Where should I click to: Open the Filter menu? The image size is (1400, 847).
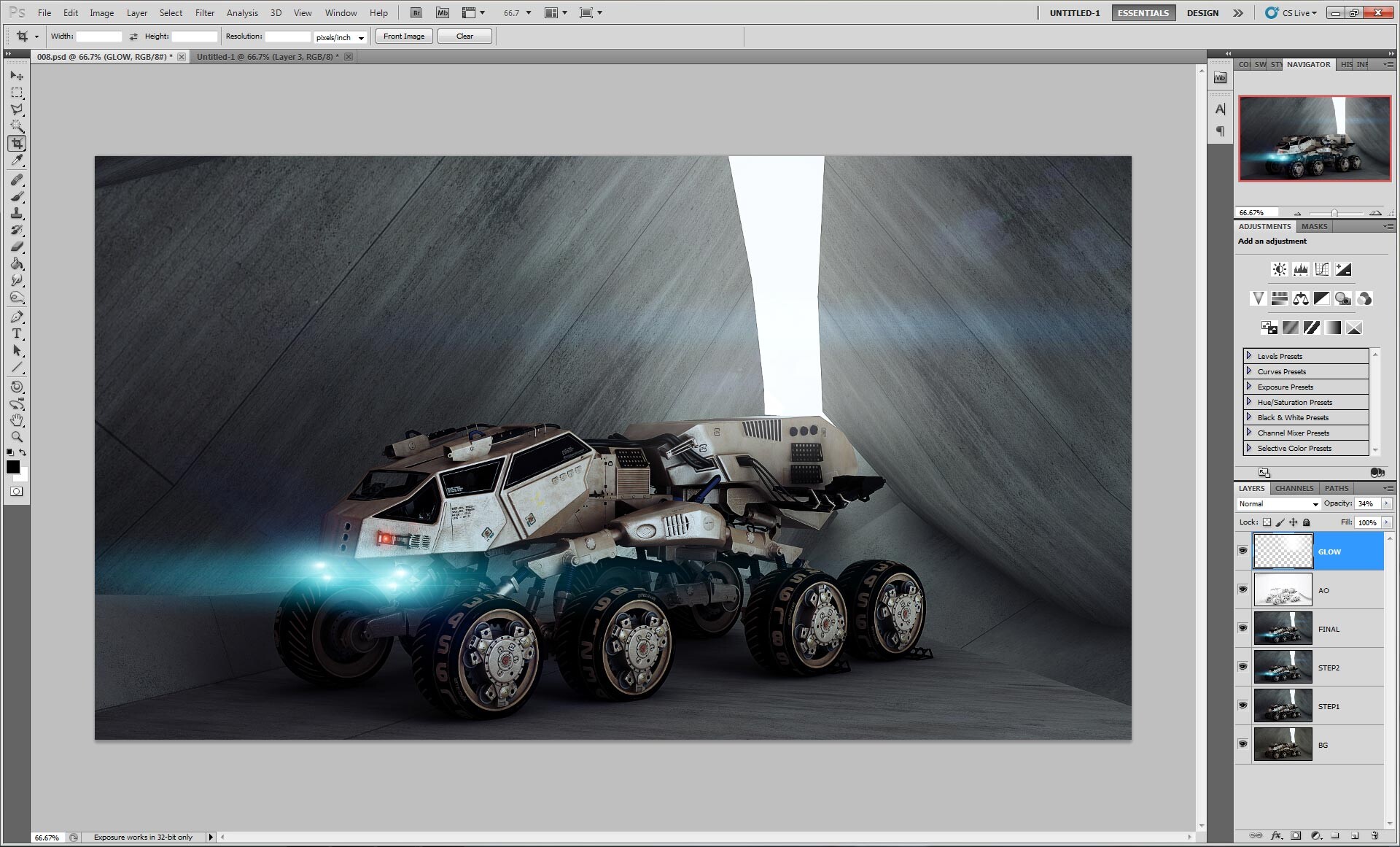(x=205, y=12)
